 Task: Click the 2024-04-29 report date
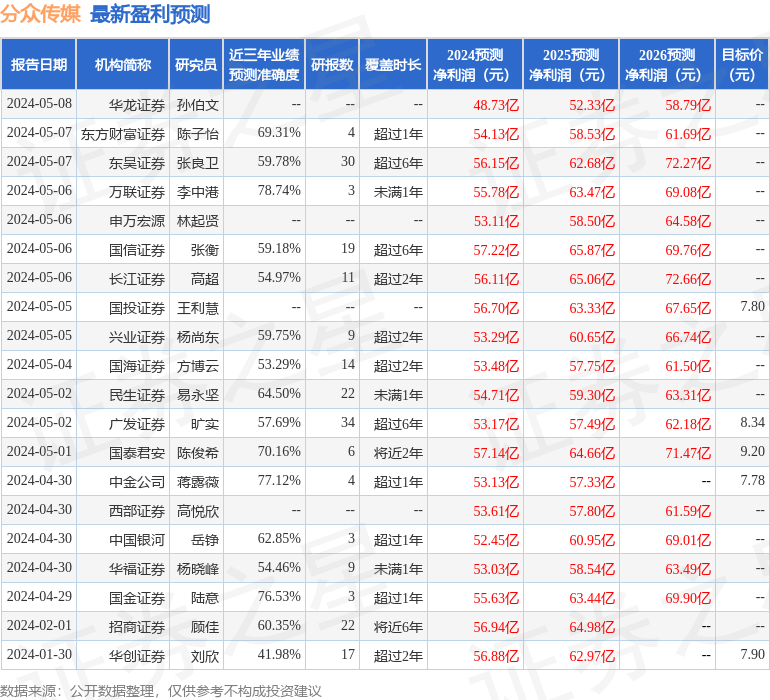[x=39, y=596]
